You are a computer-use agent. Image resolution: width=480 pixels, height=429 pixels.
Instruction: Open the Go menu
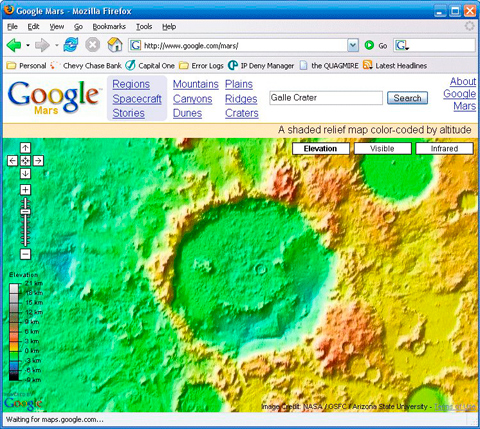click(x=78, y=27)
